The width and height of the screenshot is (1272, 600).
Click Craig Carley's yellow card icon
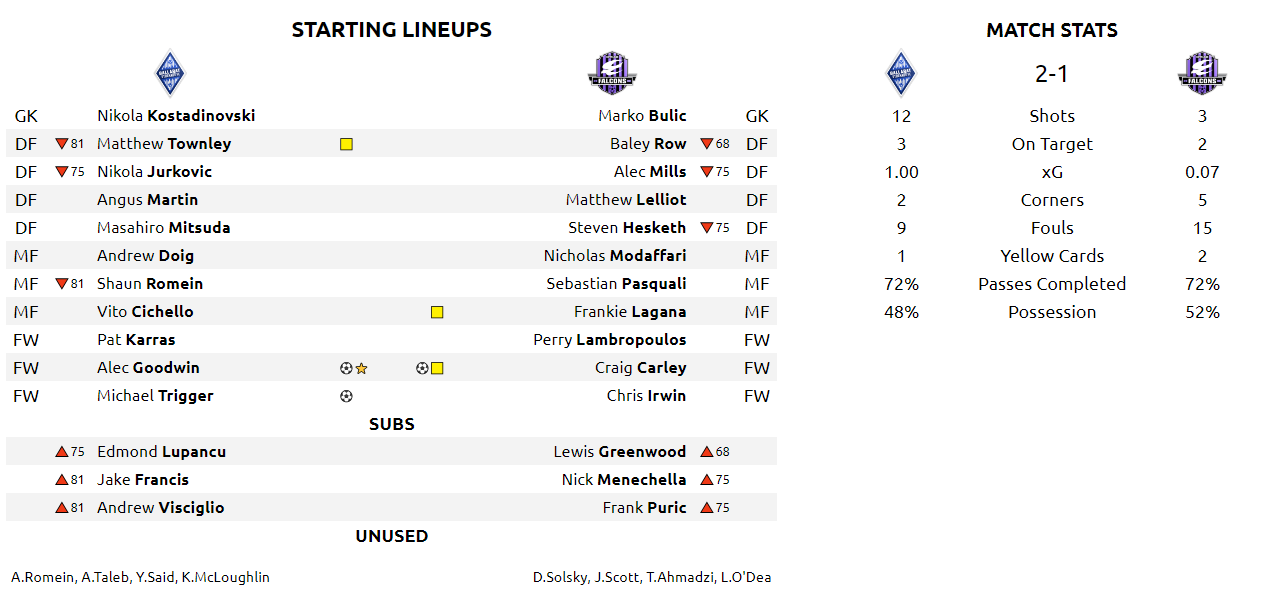point(437,368)
